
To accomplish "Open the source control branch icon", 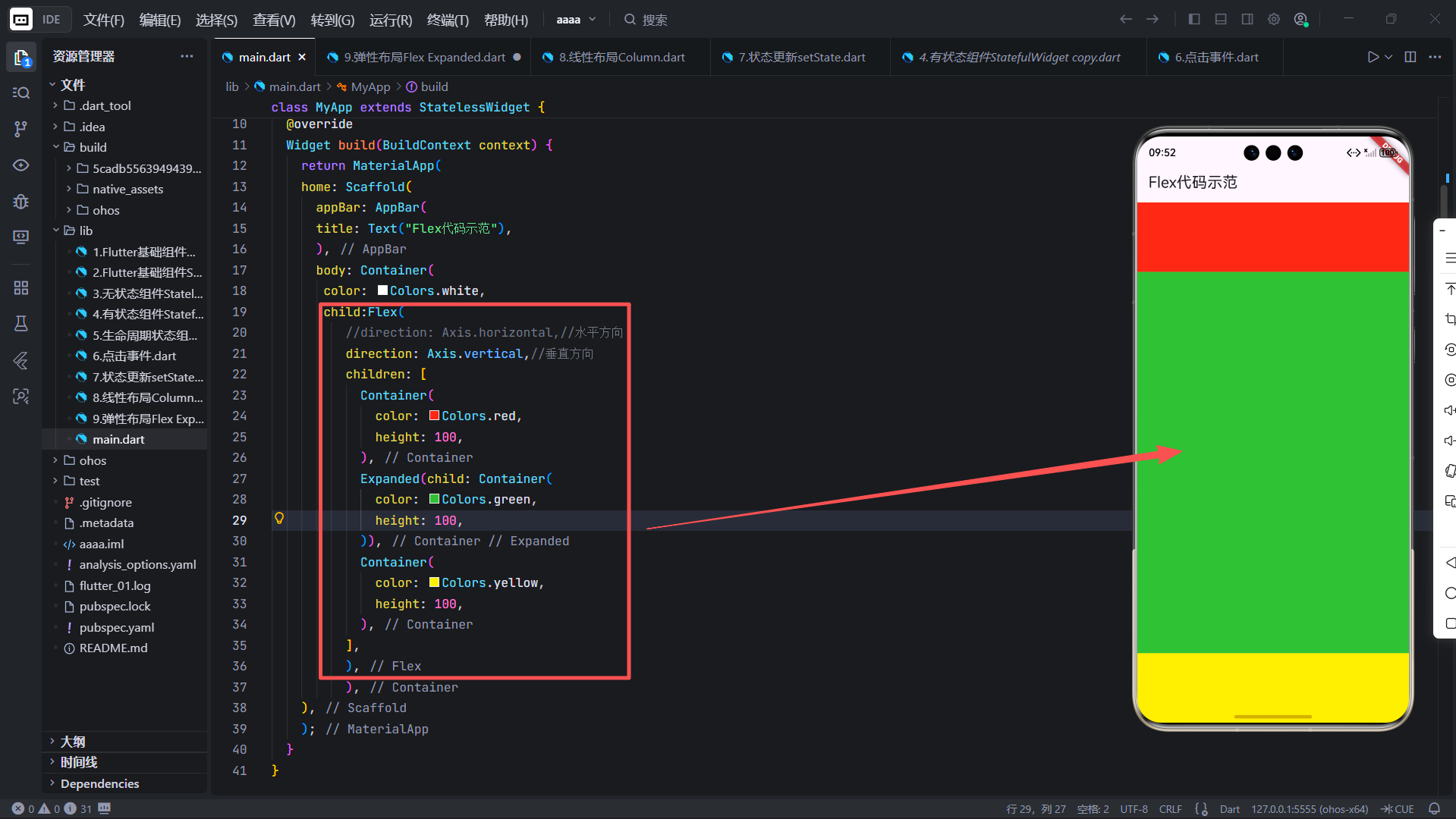I will pos(21,129).
